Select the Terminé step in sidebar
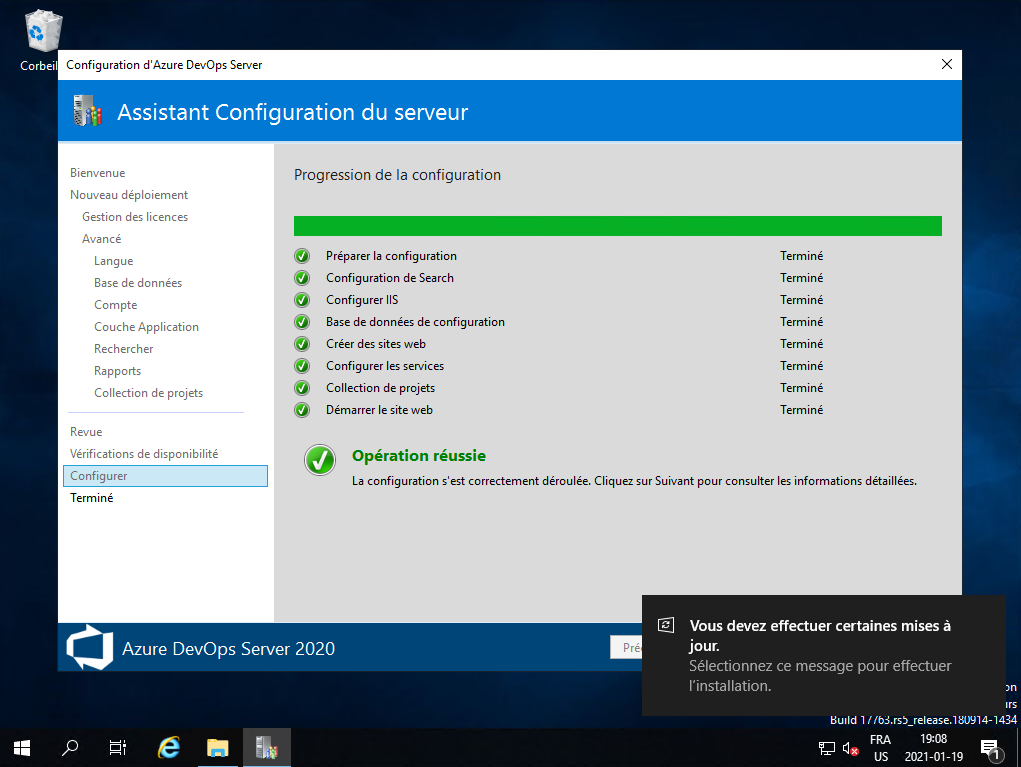The image size is (1021, 767). pos(92,498)
